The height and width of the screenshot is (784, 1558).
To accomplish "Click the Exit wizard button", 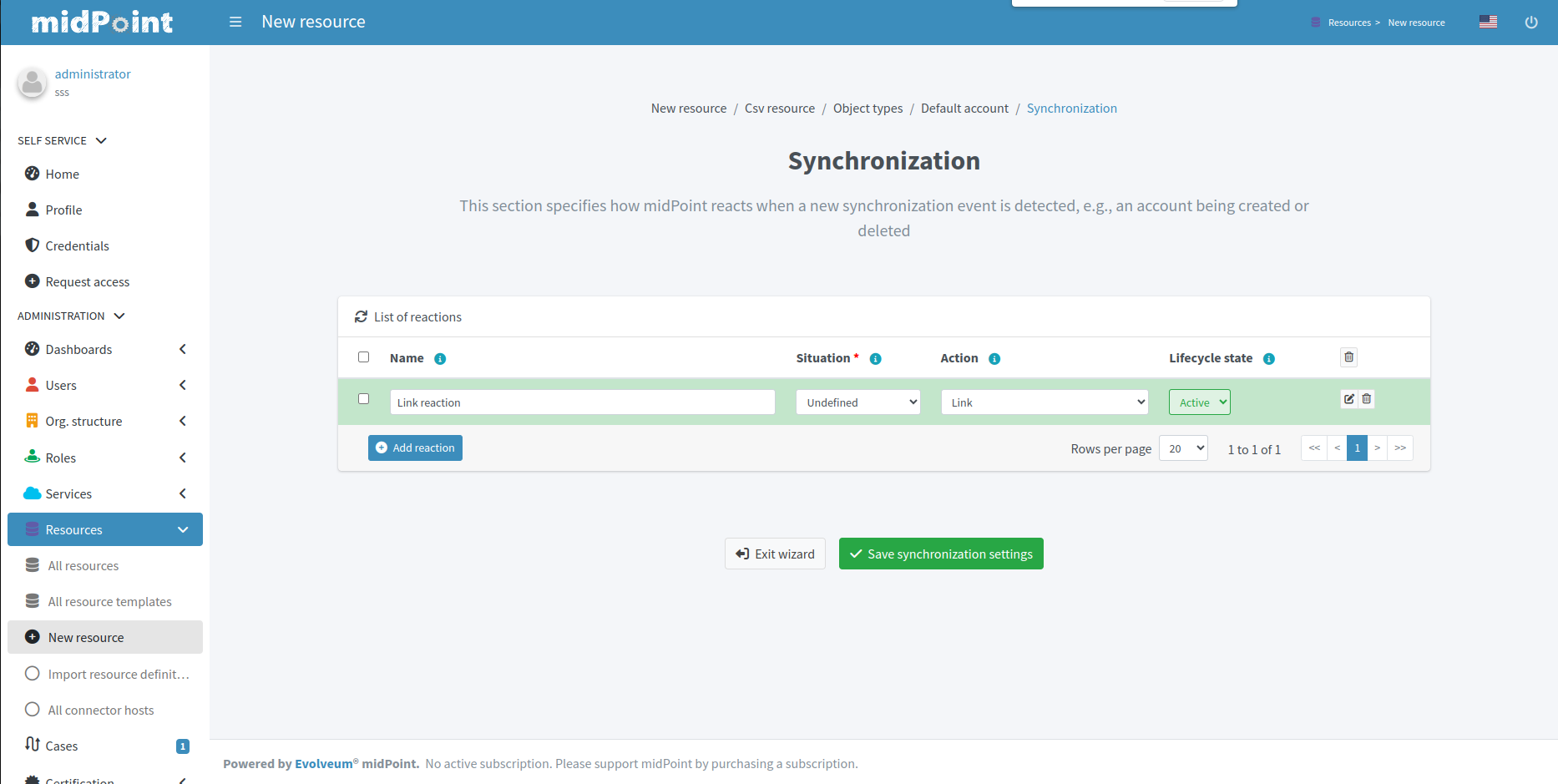I will [x=775, y=554].
